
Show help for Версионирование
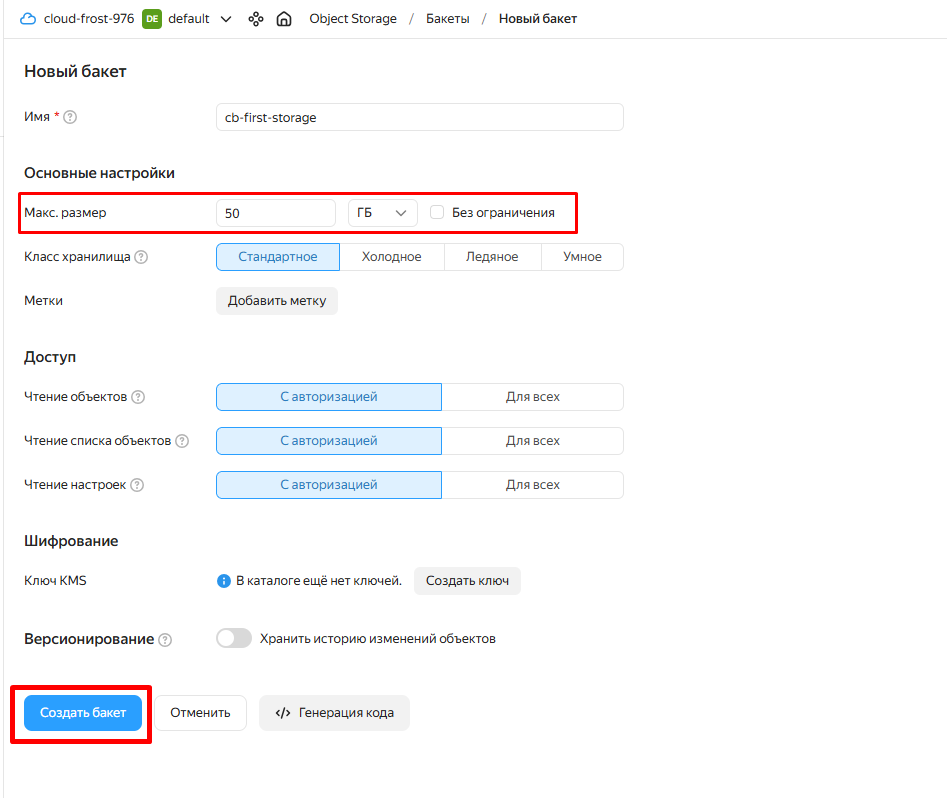(165, 640)
